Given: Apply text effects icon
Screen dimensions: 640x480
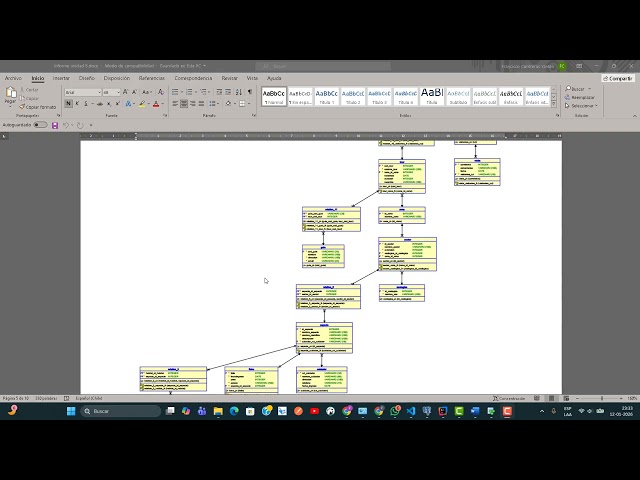Looking at the screenshot, I should click(x=129, y=104).
